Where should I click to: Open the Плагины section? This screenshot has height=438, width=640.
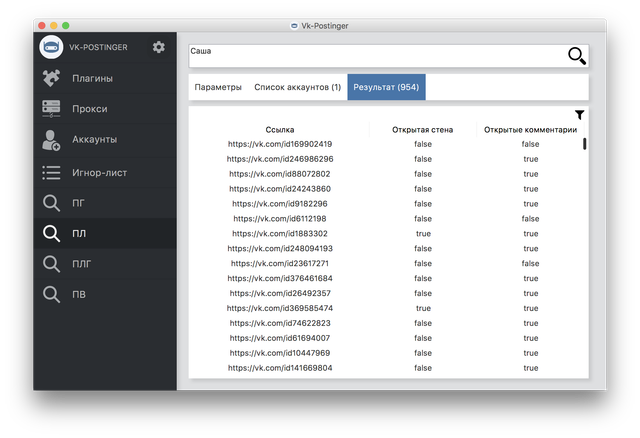coord(105,78)
